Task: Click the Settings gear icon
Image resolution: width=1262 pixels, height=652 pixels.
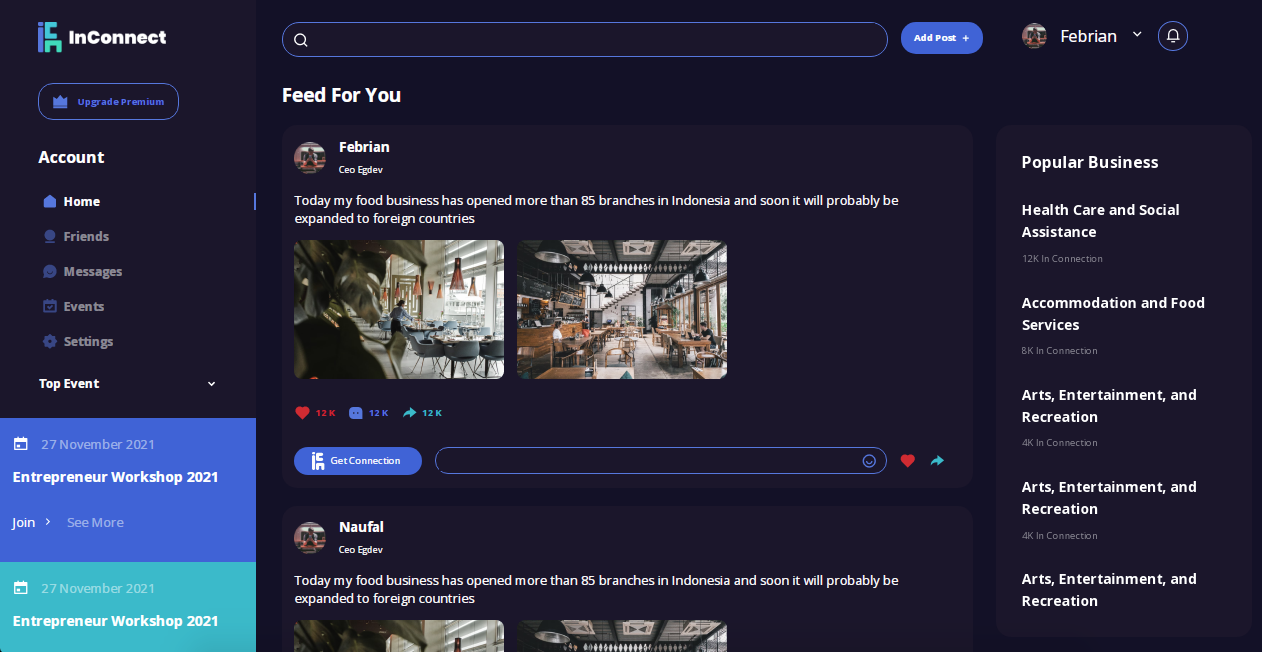Action: 50,341
